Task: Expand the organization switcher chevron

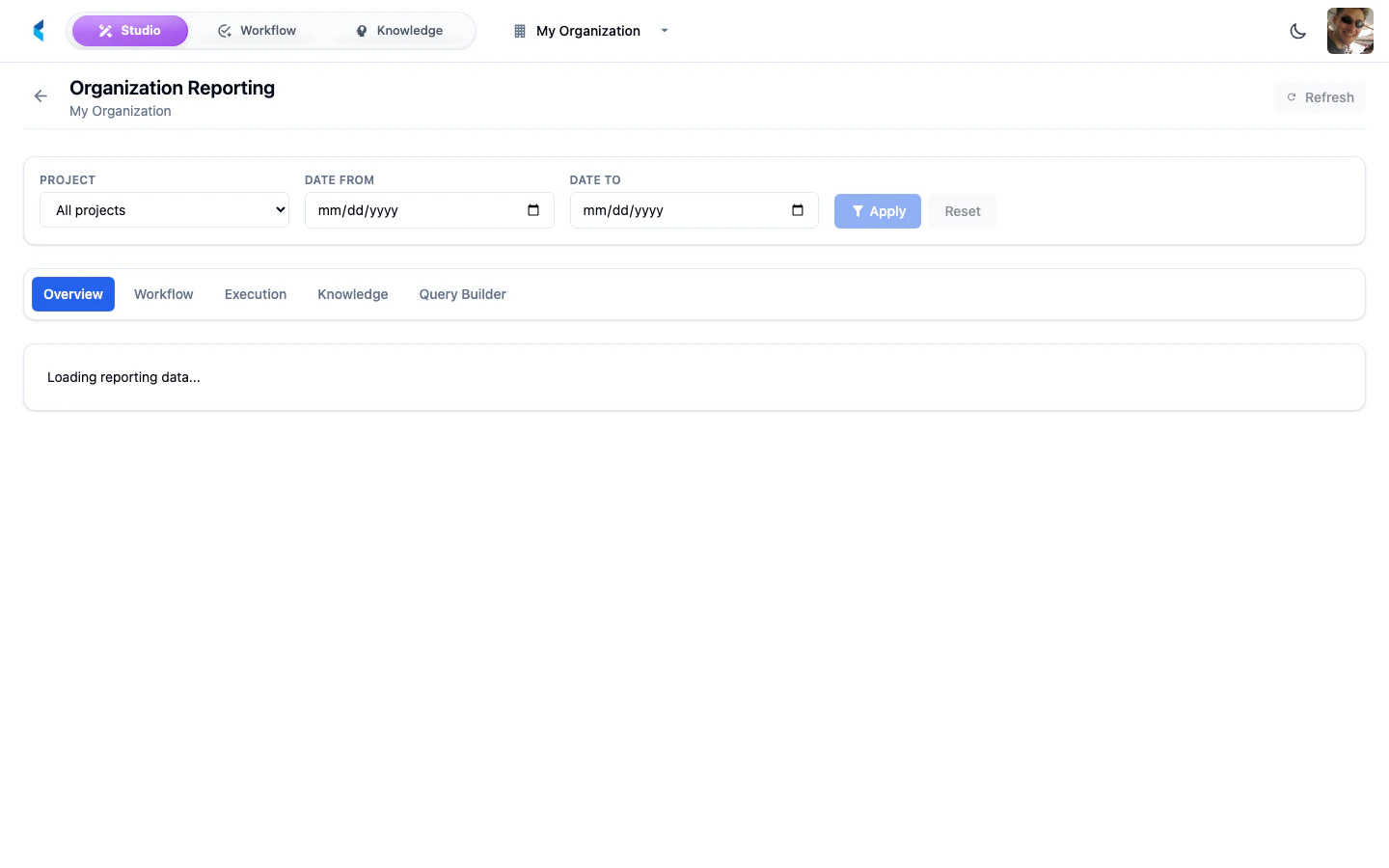Action: tap(664, 31)
